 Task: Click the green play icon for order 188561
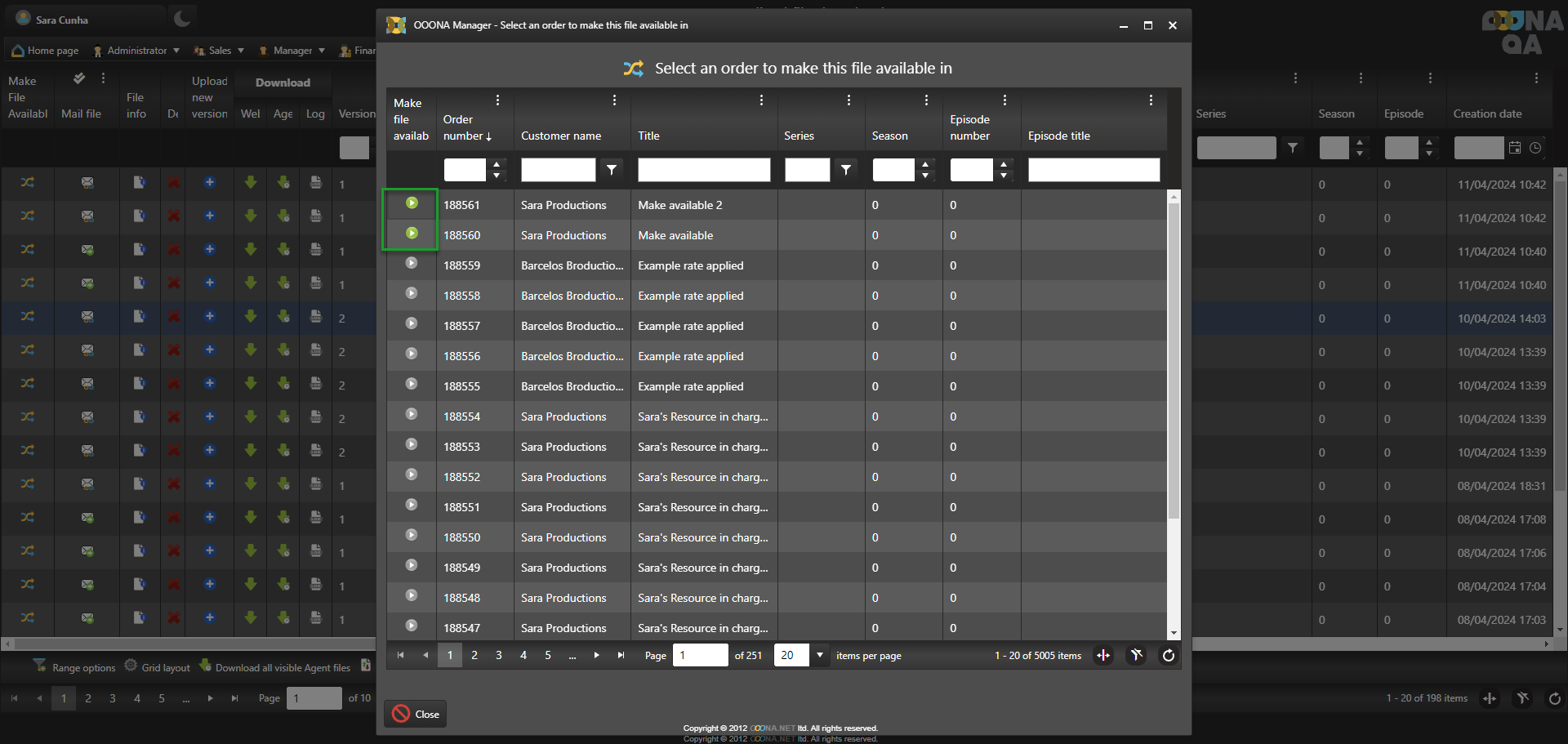click(x=412, y=203)
